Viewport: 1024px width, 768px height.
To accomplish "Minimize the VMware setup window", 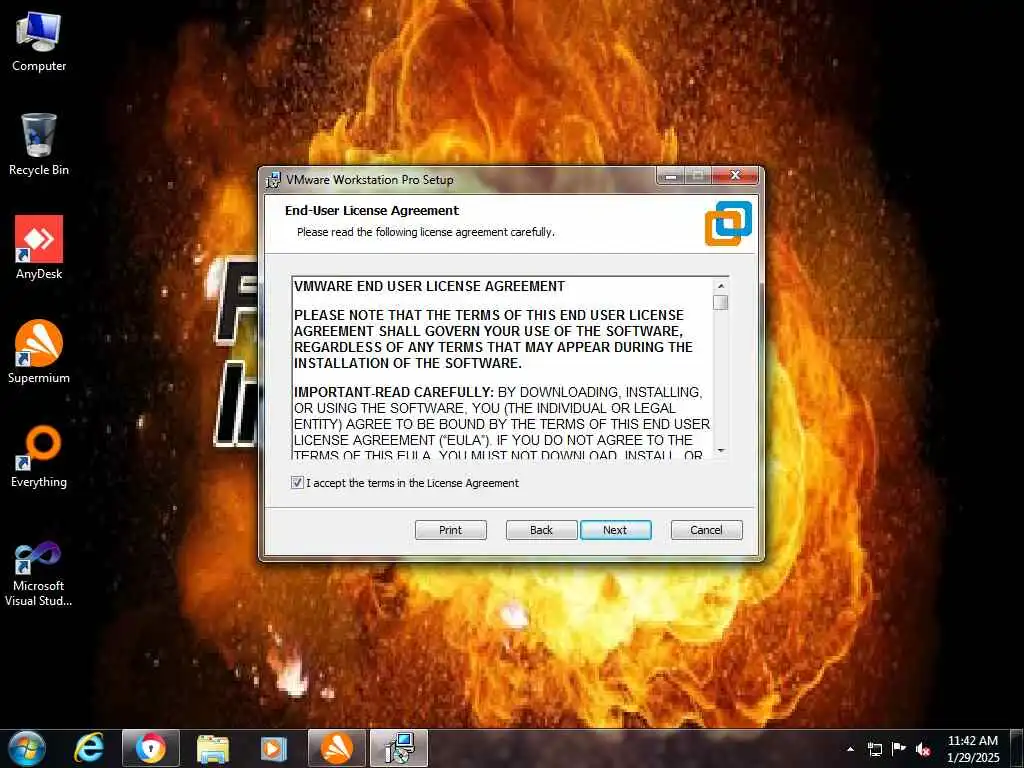I will pyautogui.click(x=671, y=176).
